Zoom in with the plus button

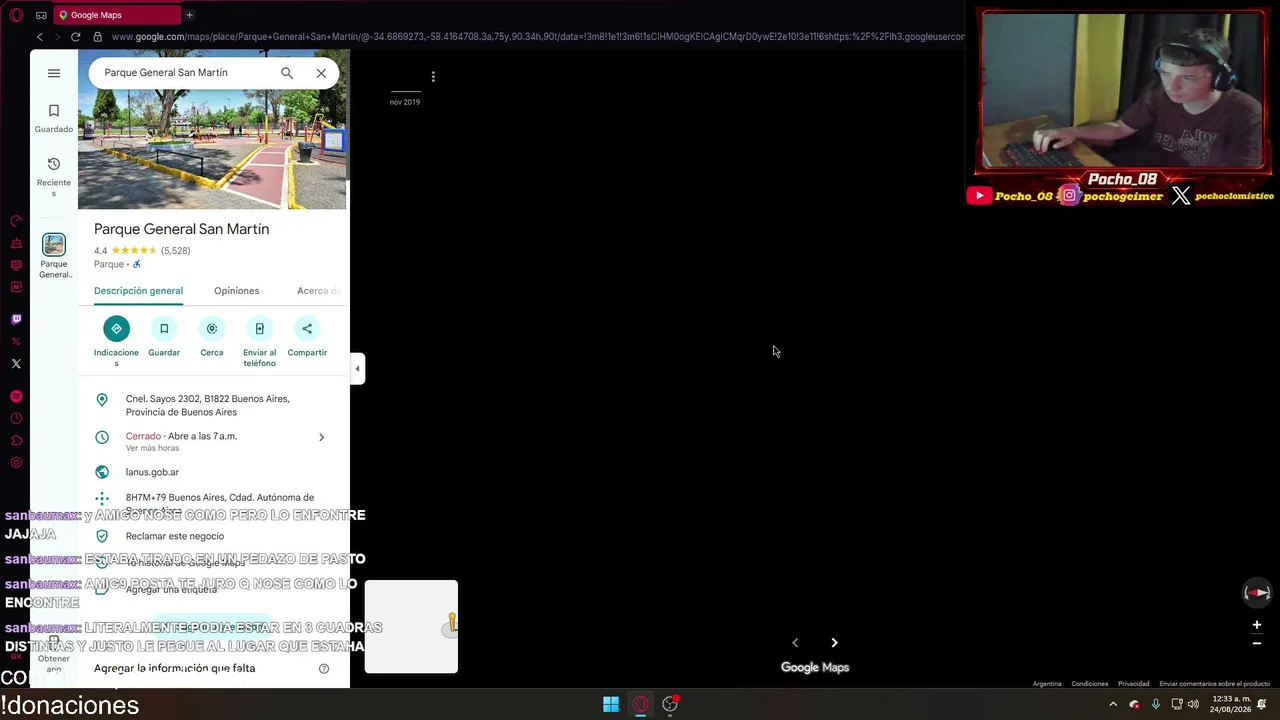coord(1257,625)
